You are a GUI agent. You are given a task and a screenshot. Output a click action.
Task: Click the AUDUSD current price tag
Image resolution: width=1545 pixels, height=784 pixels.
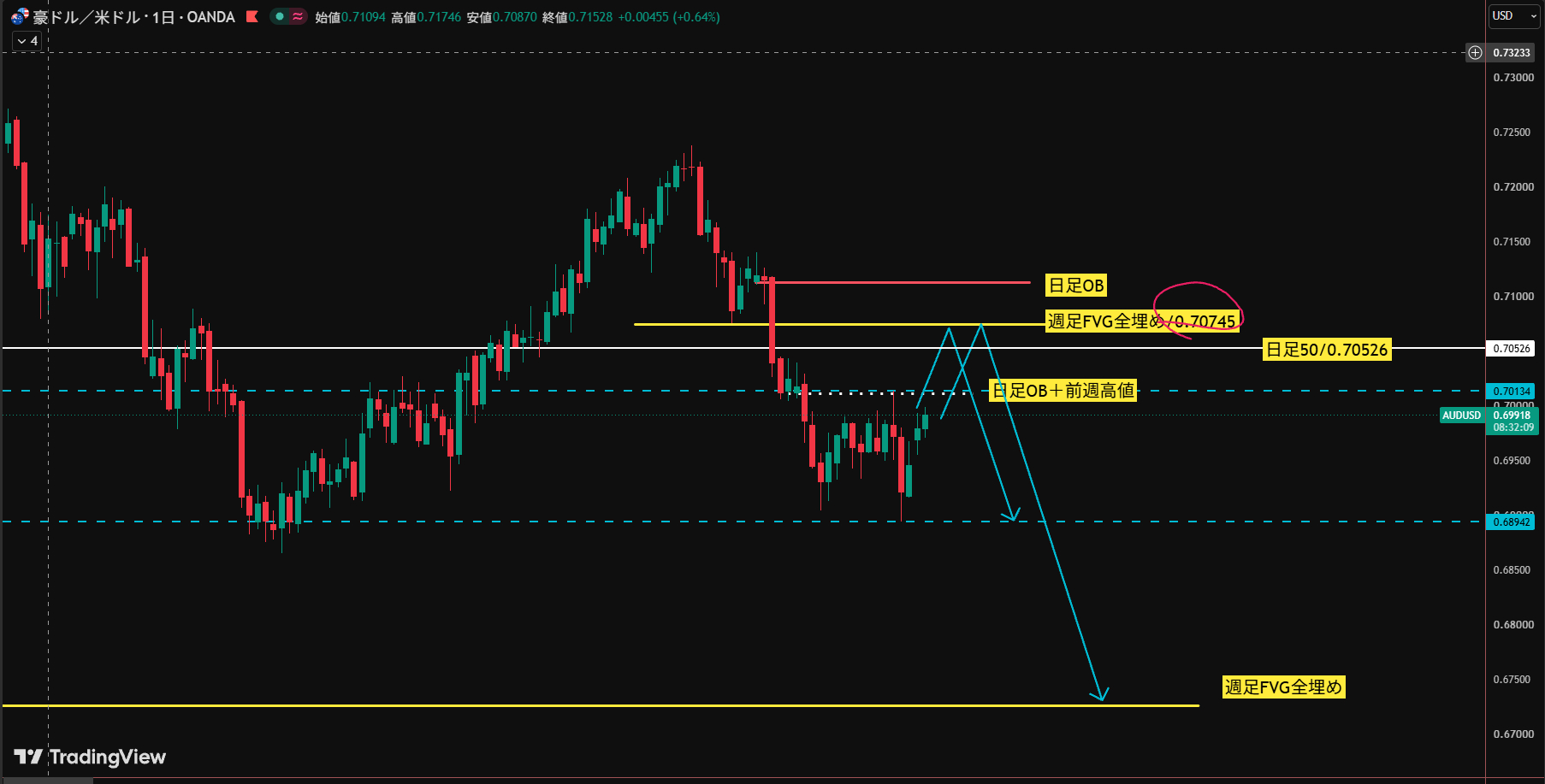(1461, 416)
